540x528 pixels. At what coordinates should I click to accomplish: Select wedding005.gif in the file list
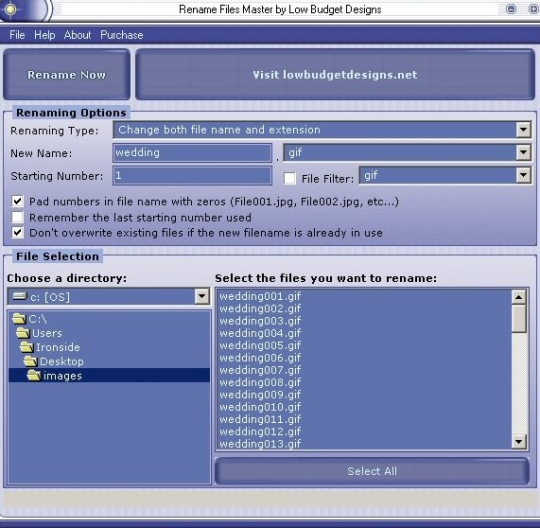(x=364, y=345)
